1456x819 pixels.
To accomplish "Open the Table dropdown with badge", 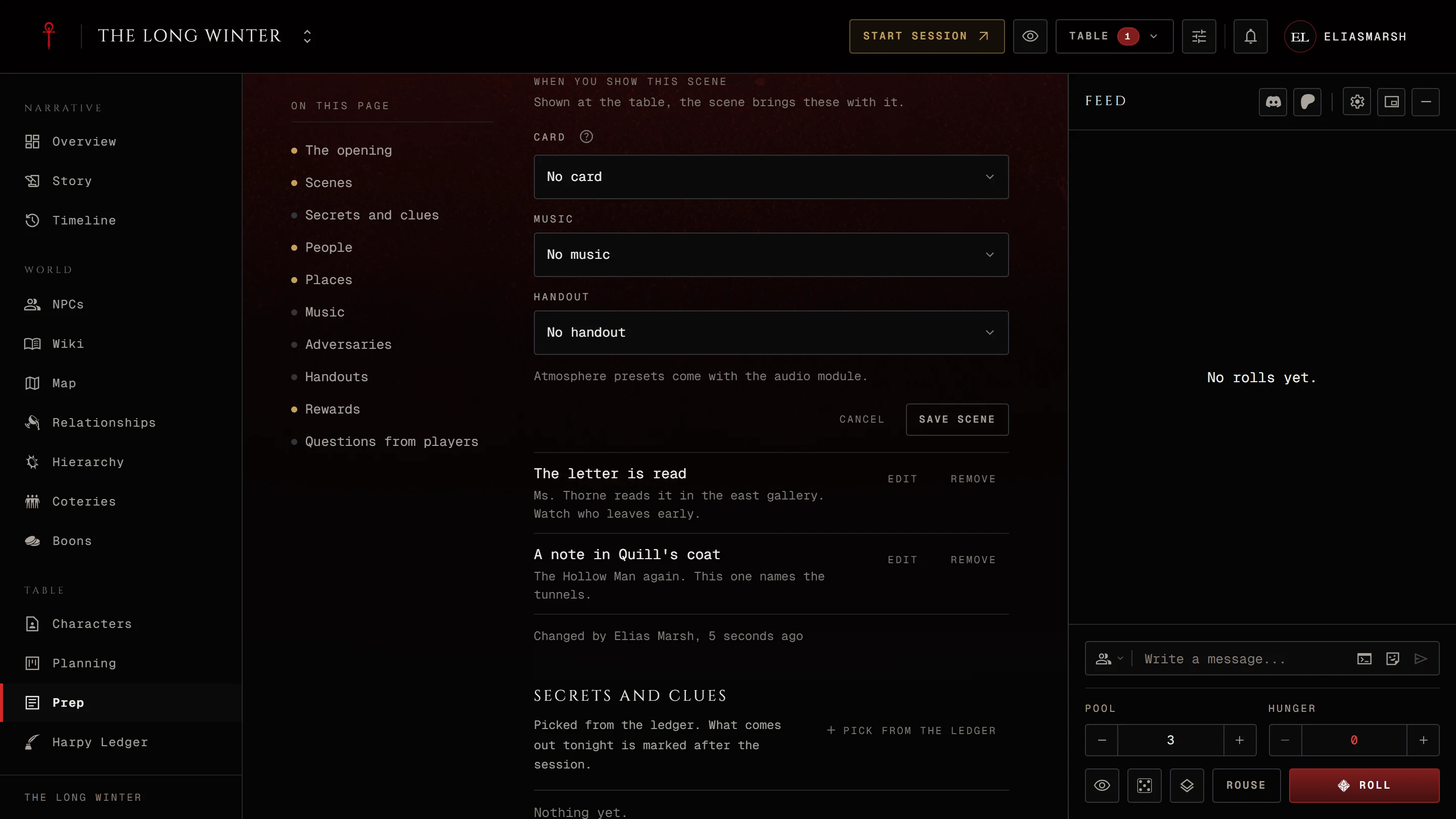I will click(1114, 36).
